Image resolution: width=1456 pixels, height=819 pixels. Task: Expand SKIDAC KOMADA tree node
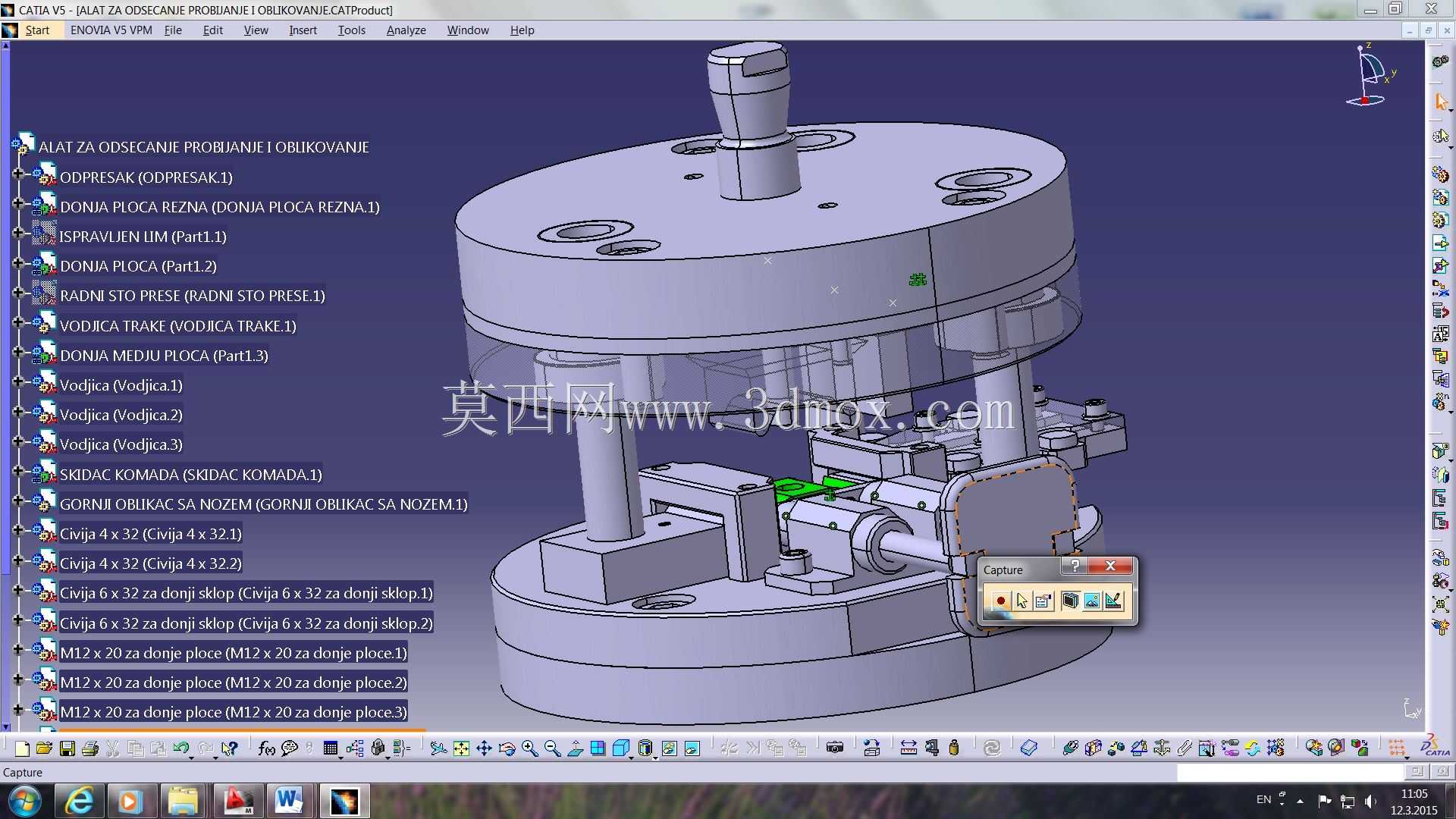pos(17,471)
